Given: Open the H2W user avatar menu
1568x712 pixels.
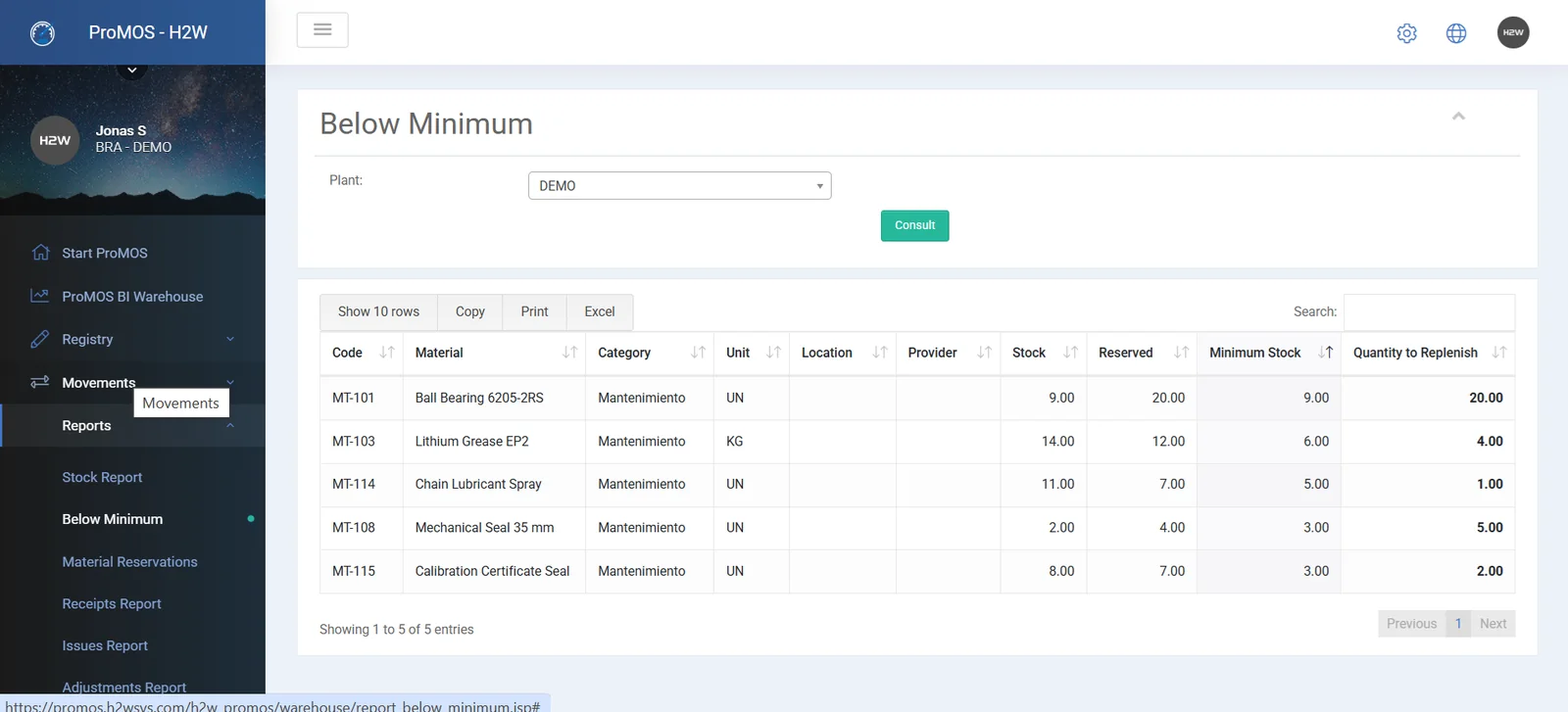Looking at the screenshot, I should pos(1513,32).
